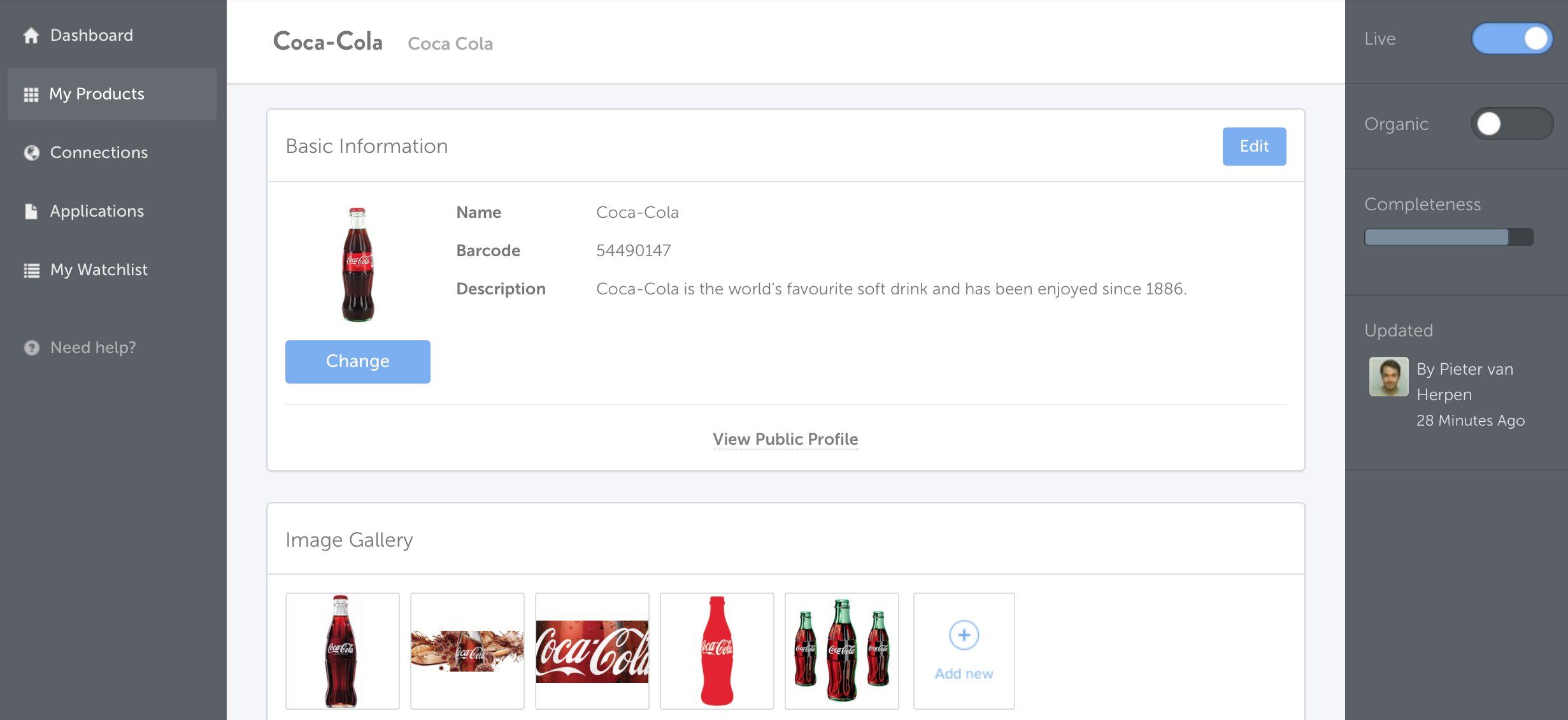This screenshot has width=1568, height=720.
Task: Open the red silhouette bottle thumbnail
Action: click(716, 651)
